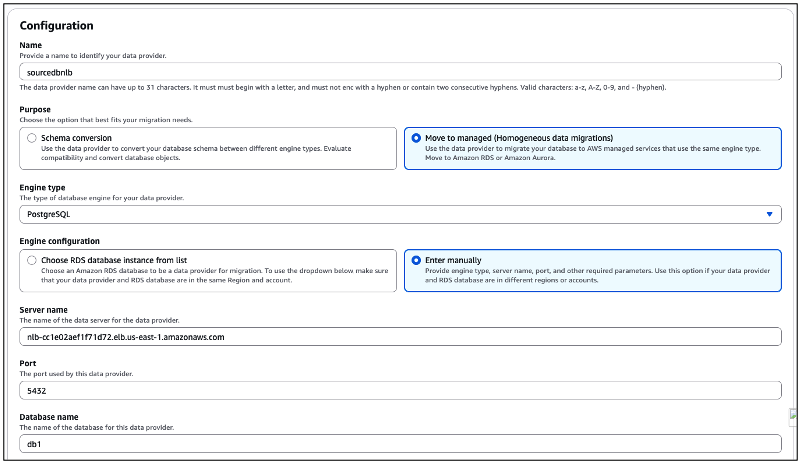Click the Database name field containing db1

[400, 443]
